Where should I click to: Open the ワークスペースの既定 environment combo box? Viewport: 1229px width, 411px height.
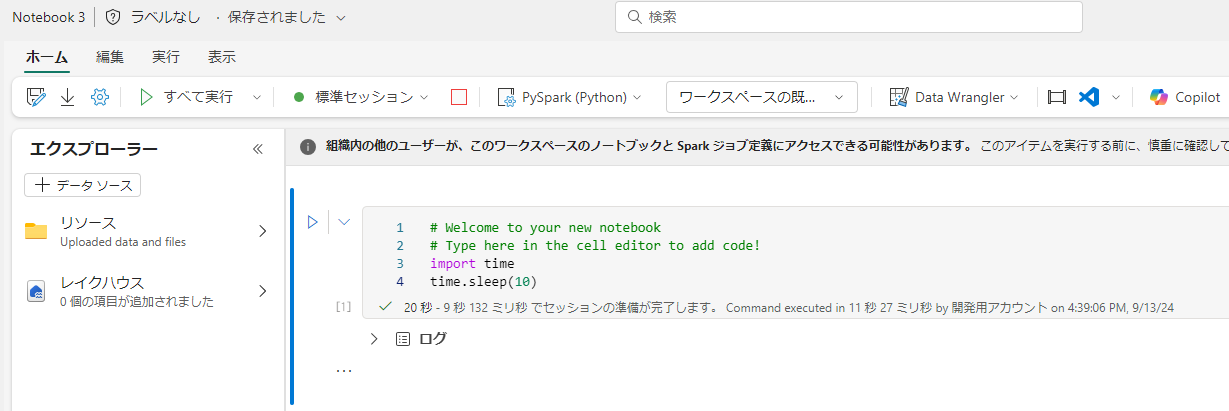(762, 97)
